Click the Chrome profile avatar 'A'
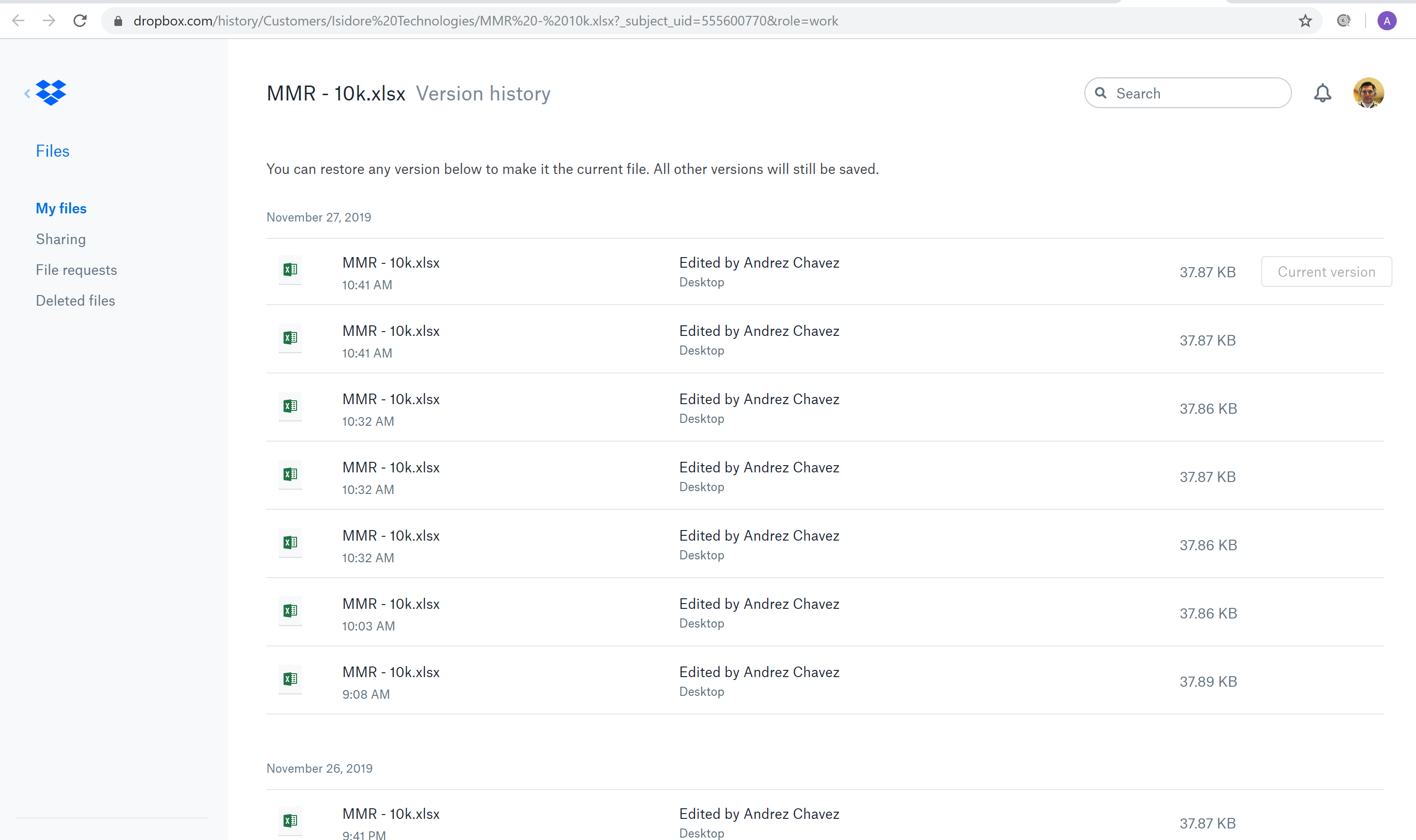The image size is (1416, 840). pyautogui.click(x=1386, y=21)
